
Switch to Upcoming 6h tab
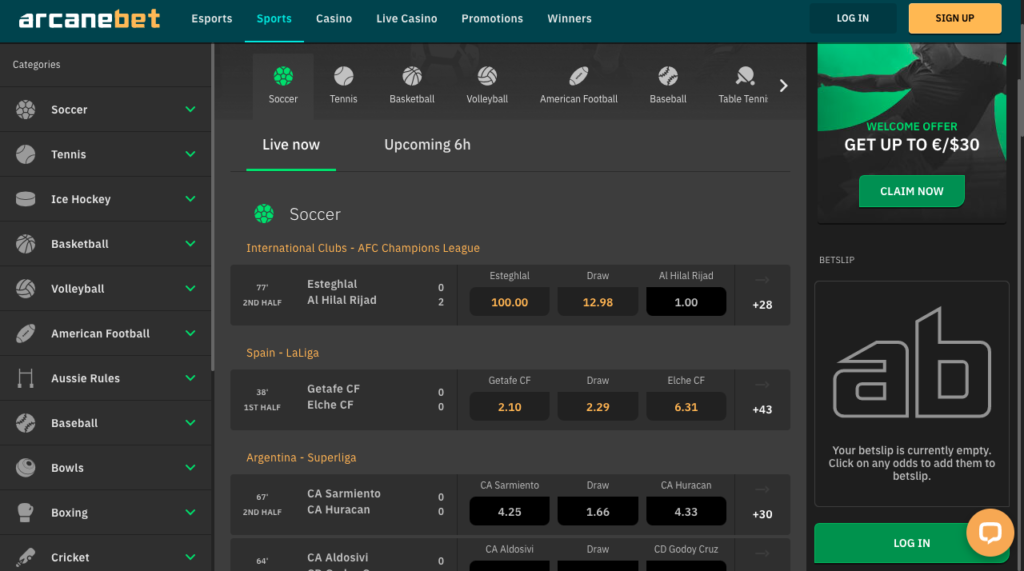point(427,145)
